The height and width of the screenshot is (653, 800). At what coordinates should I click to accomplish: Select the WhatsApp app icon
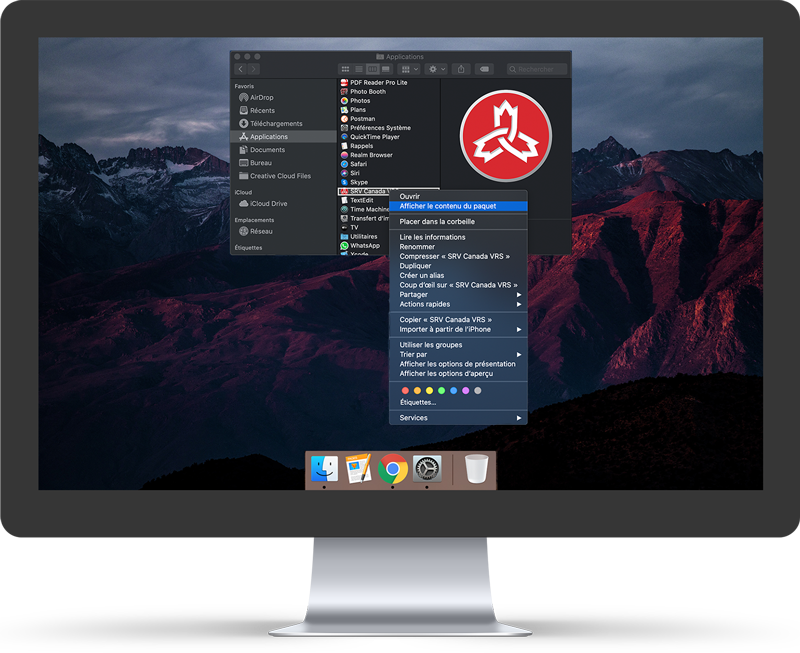click(344, 246)
